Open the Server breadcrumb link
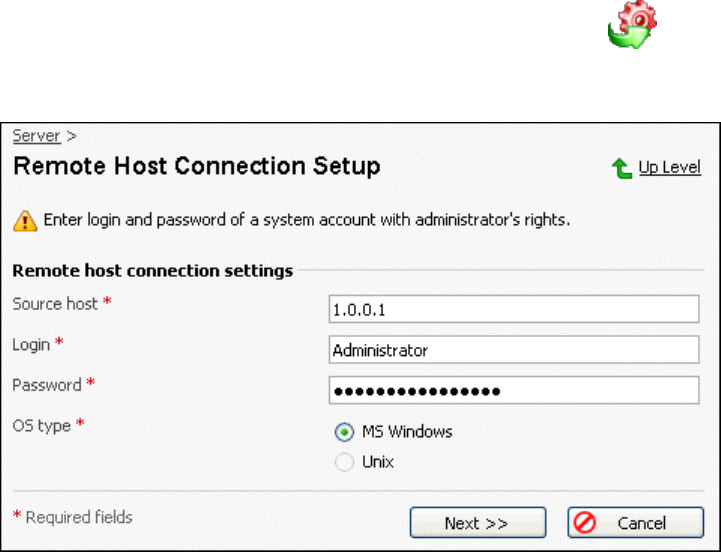This screenshot has height=552, width=721. [x=36, y=136]
